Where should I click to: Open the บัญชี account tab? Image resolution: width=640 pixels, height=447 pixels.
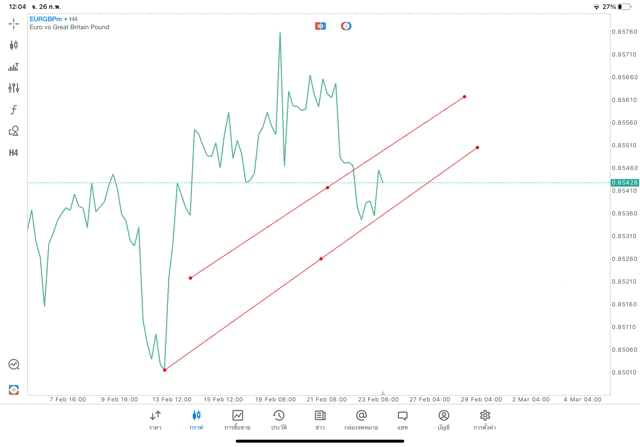pos(443,419)
